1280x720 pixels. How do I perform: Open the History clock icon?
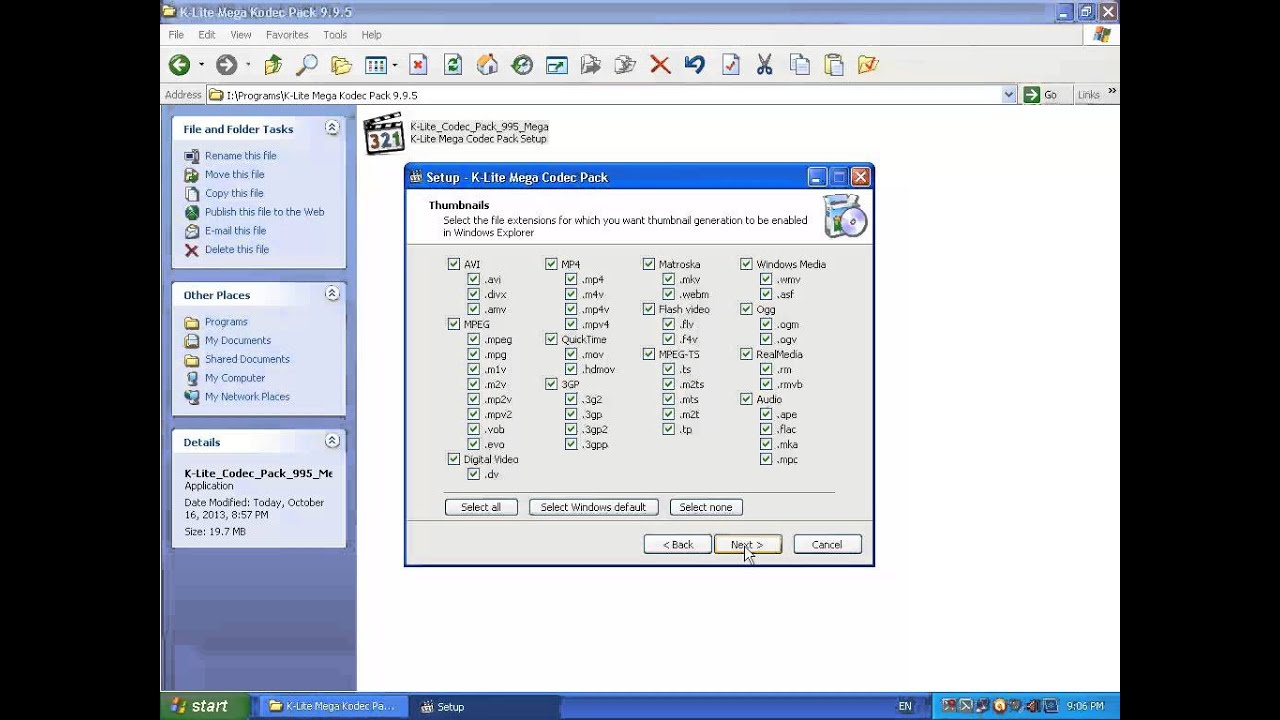[x=522, y=65]
